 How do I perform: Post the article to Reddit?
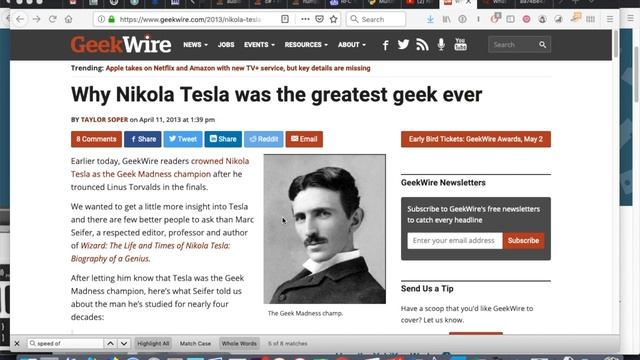pos(264,139)
